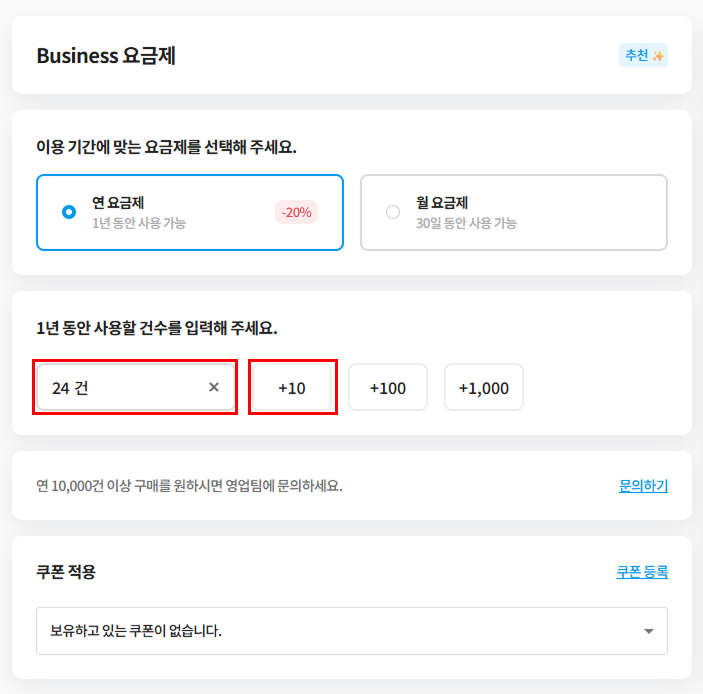Click the Business 요금제 heading
The width and height of the screenshot is (703, 694).
click(x=106, y=56)
